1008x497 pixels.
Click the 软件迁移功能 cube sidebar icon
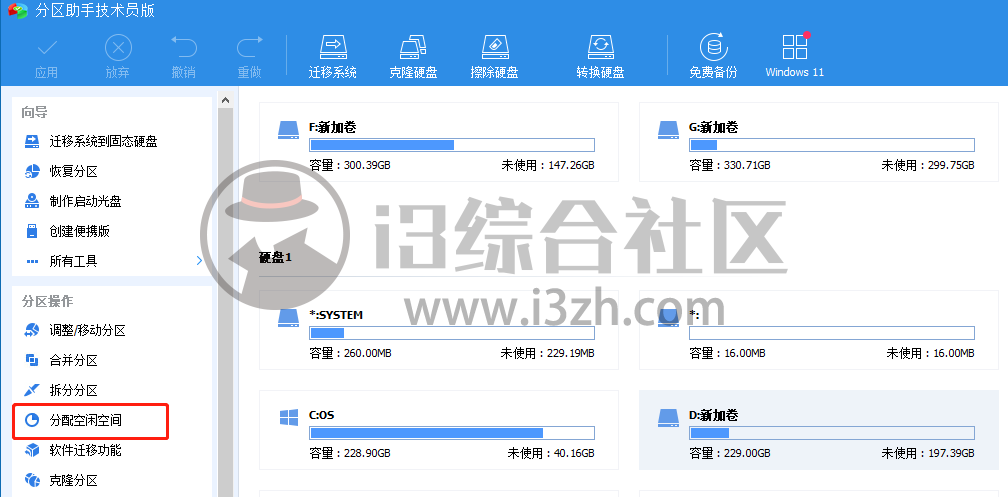click(x=32, y=450)
